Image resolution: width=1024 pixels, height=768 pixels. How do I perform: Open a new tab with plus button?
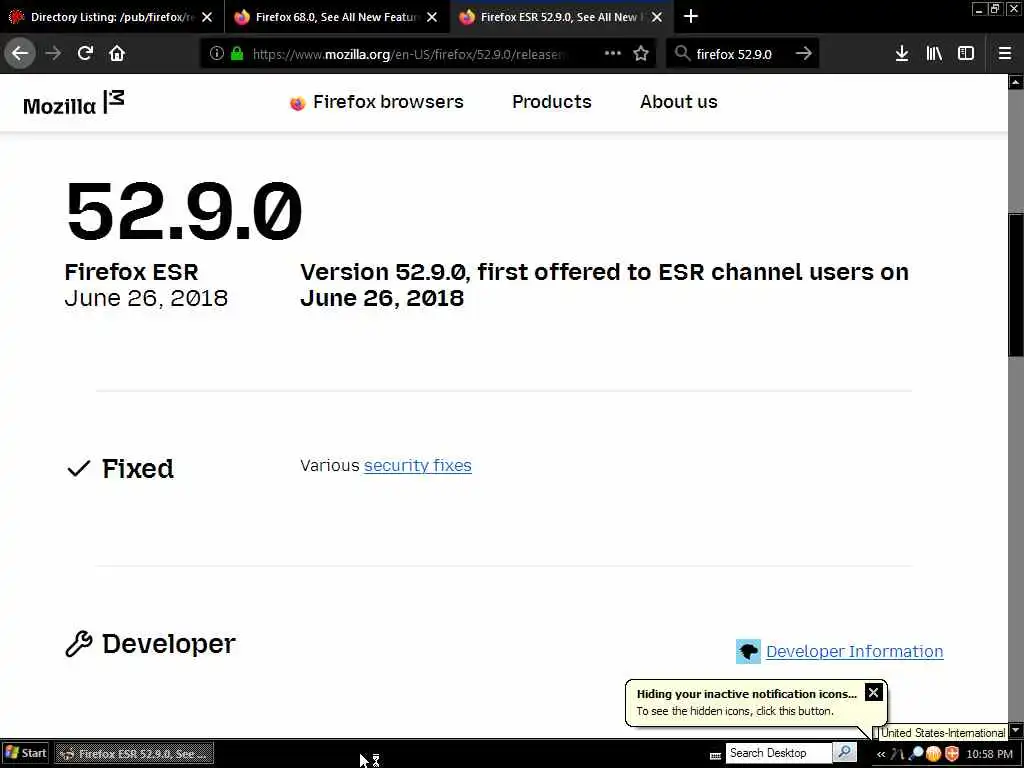tap(690, 17)
